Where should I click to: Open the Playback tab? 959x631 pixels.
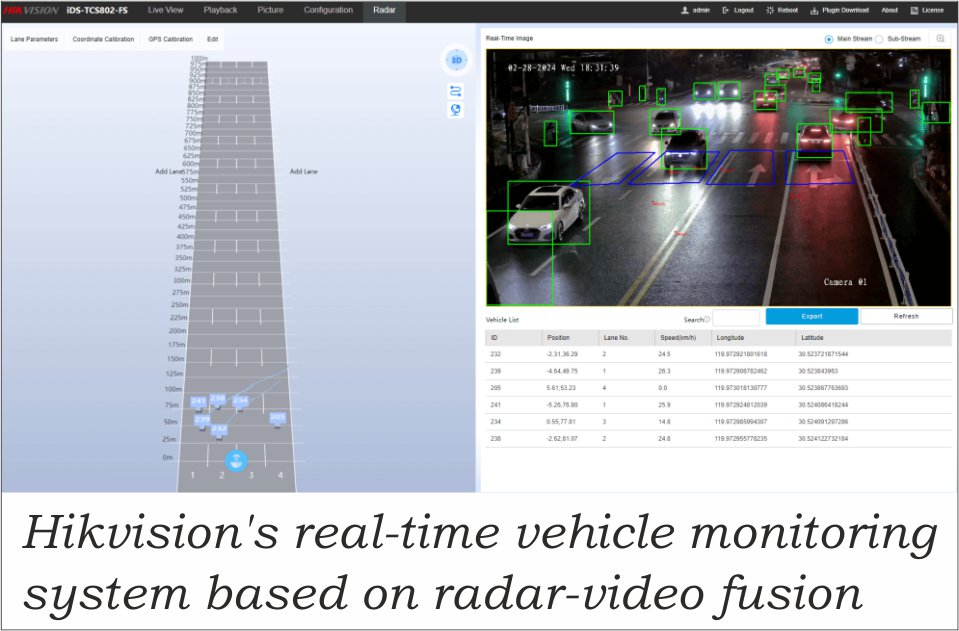click(220, 10)
